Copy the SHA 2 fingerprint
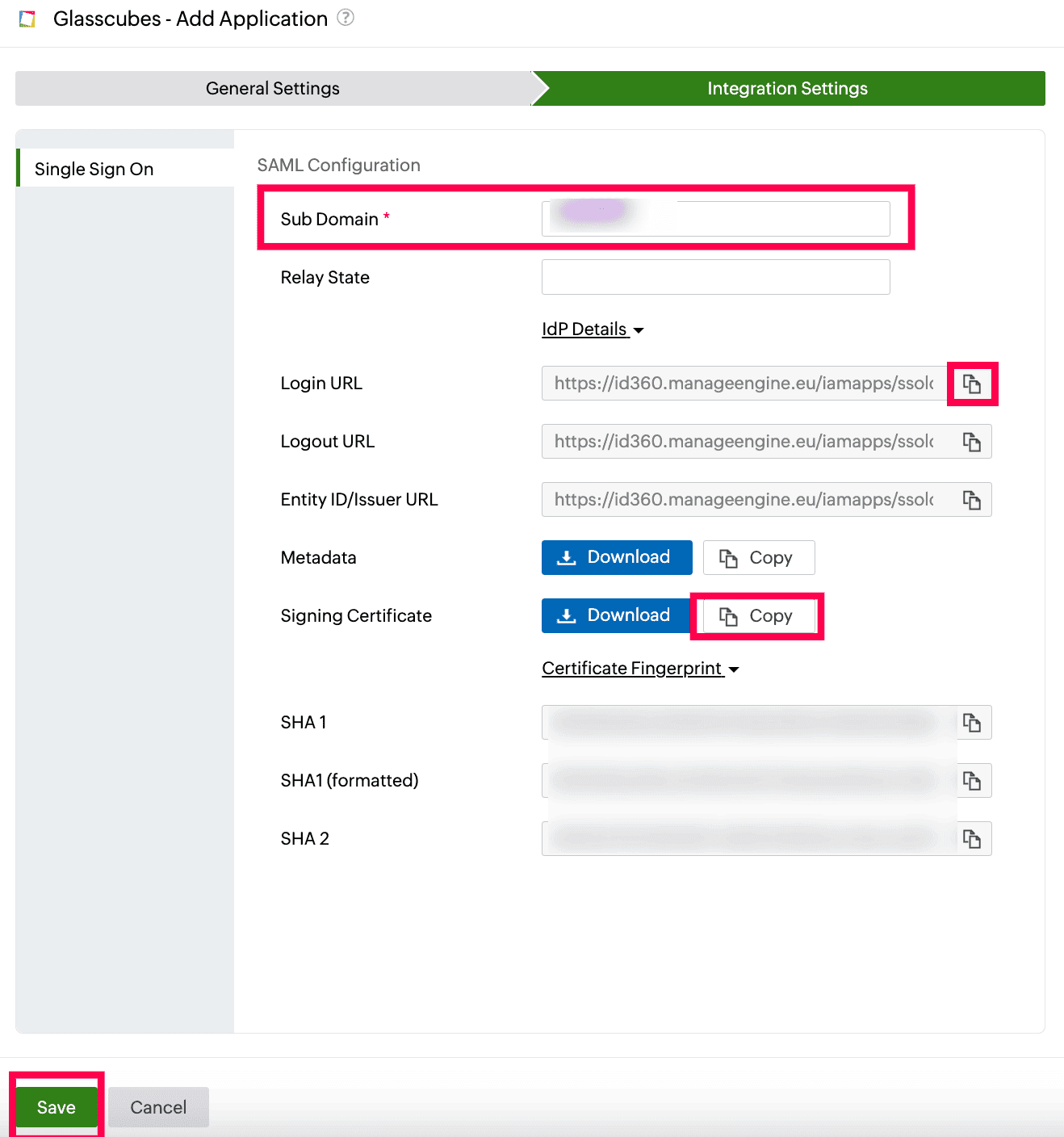Screen dimensions: 1064x1137 pyautogui.click(x=972, y=839)
